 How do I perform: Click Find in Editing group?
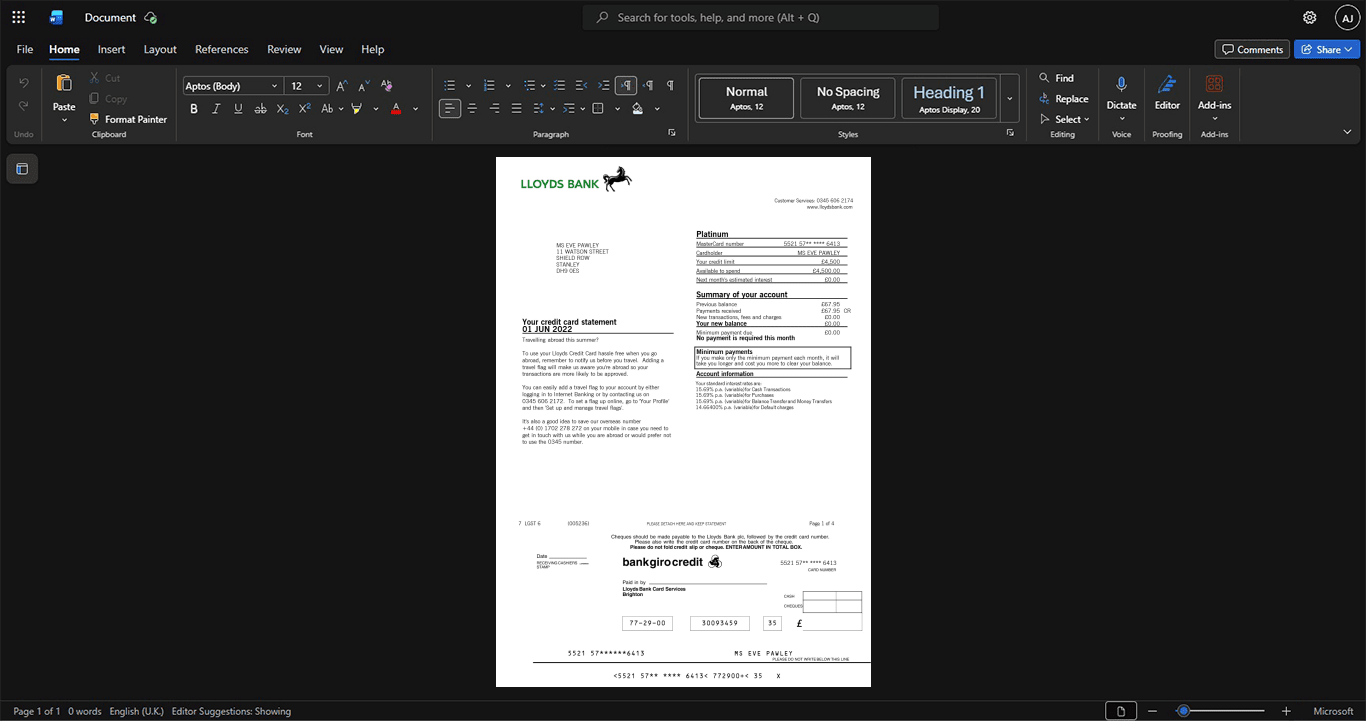pos(1056,78)
